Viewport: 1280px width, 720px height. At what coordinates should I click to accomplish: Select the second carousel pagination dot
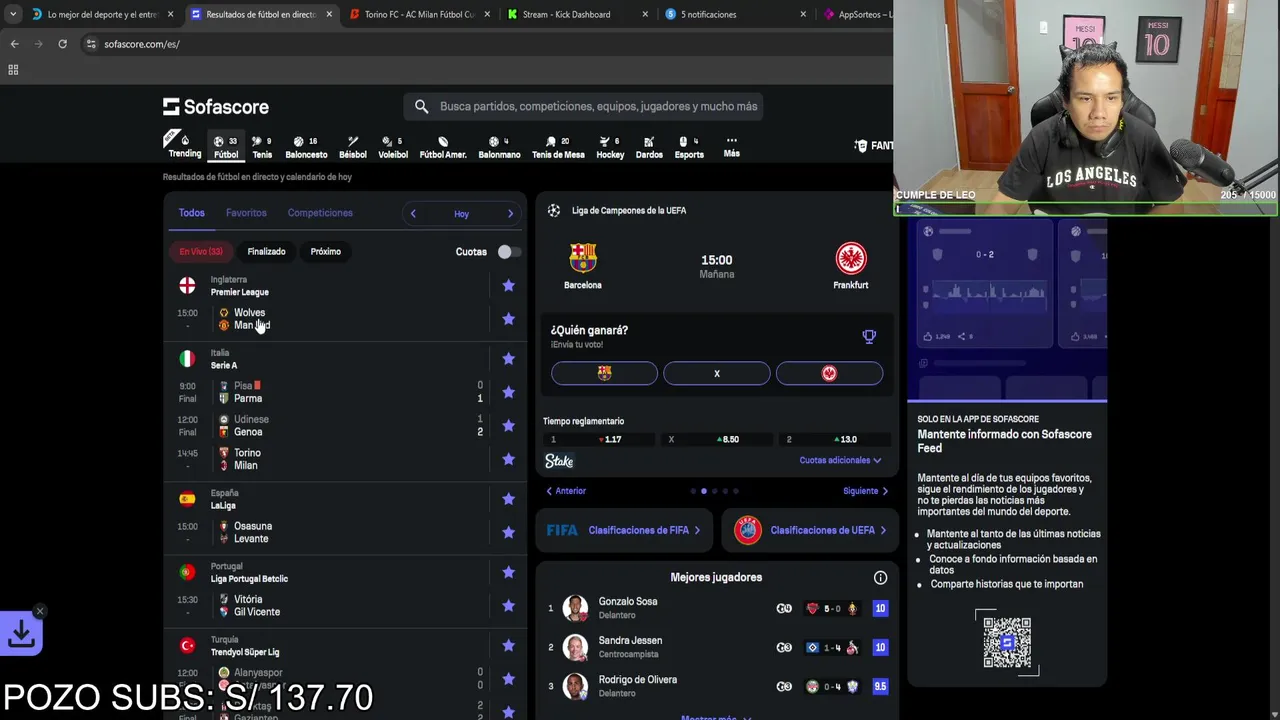click(x=704, y=491)
